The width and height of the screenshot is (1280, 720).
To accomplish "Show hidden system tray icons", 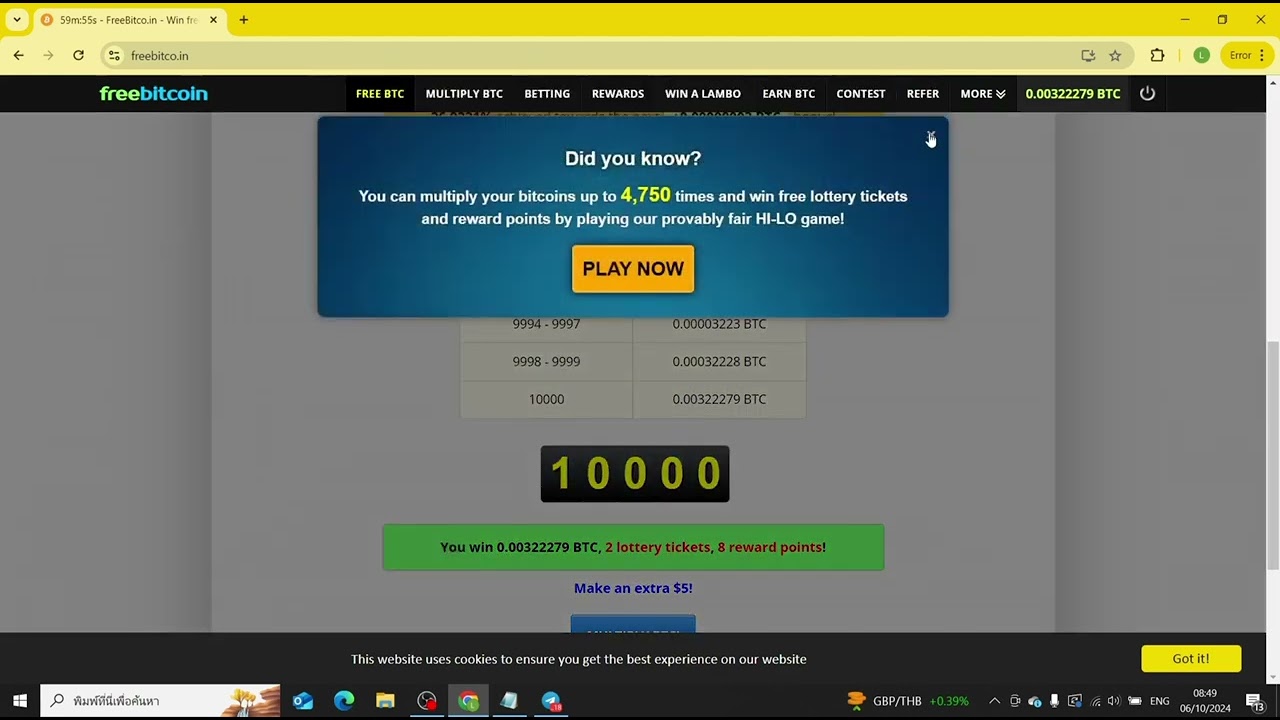I will tap(994, 701).
